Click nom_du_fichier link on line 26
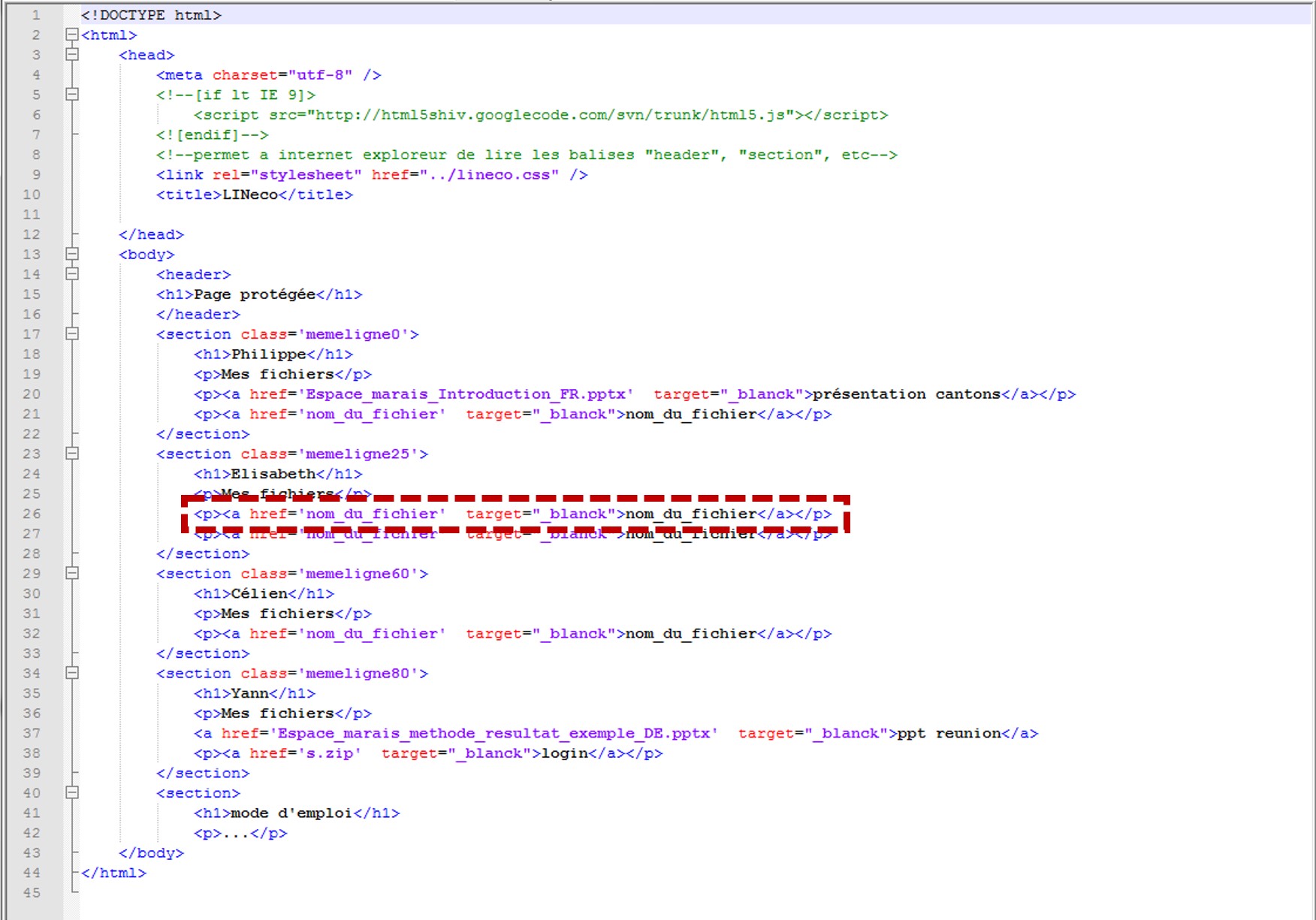The image size is (1316, 920). click(691, 514)
